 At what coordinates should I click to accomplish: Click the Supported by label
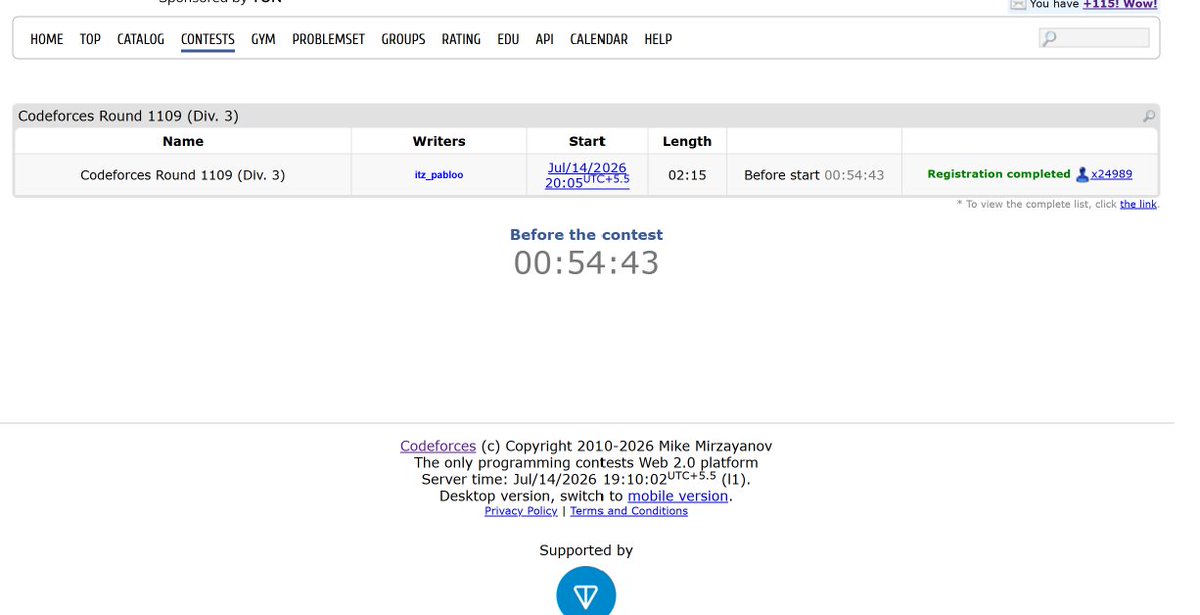tap(586, 550)
